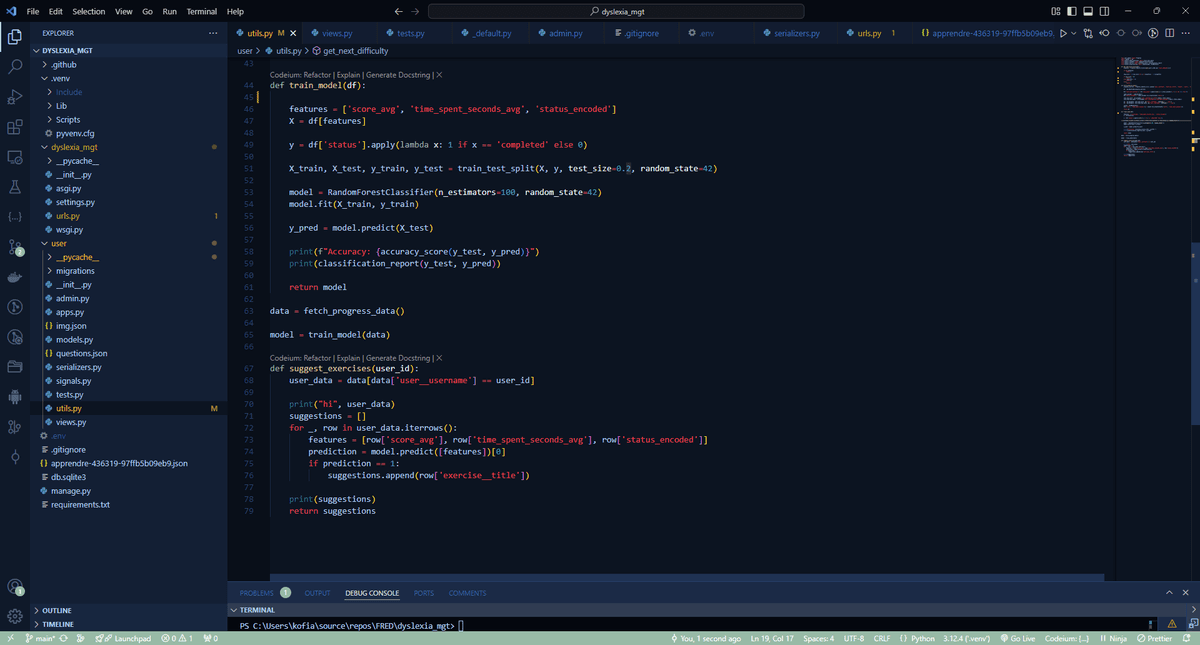Collapse the .venv folder
This screenshot has width=1200, height=645.
[130, 78]
